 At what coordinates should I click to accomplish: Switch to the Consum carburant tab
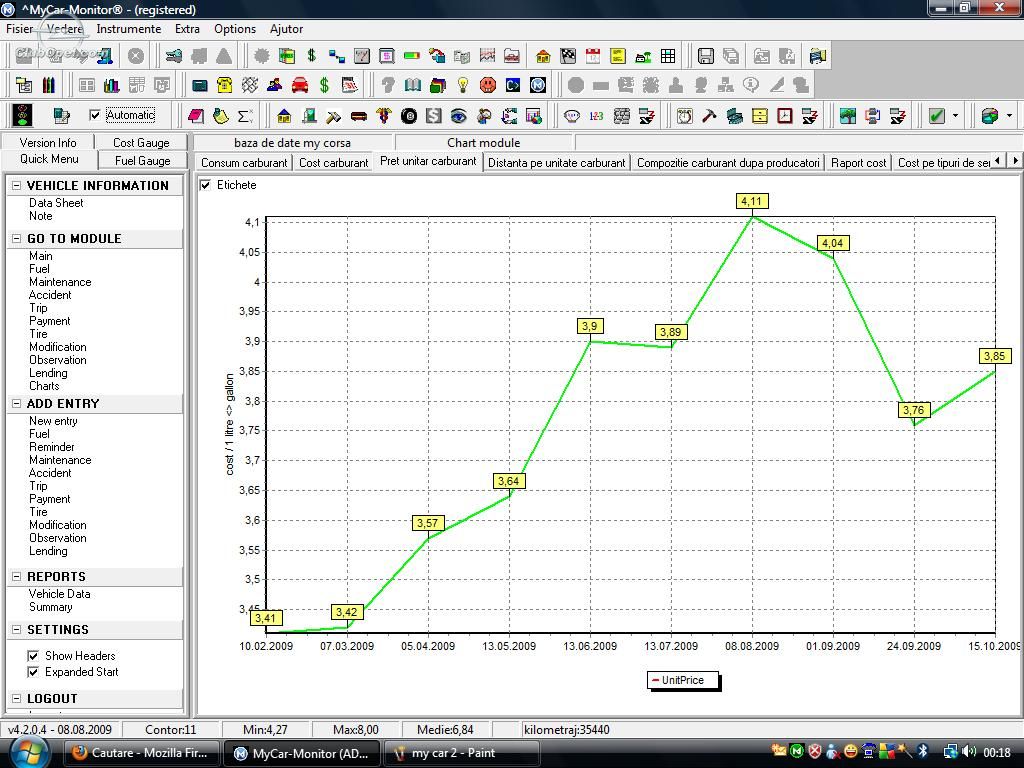(x=244, y=163)
